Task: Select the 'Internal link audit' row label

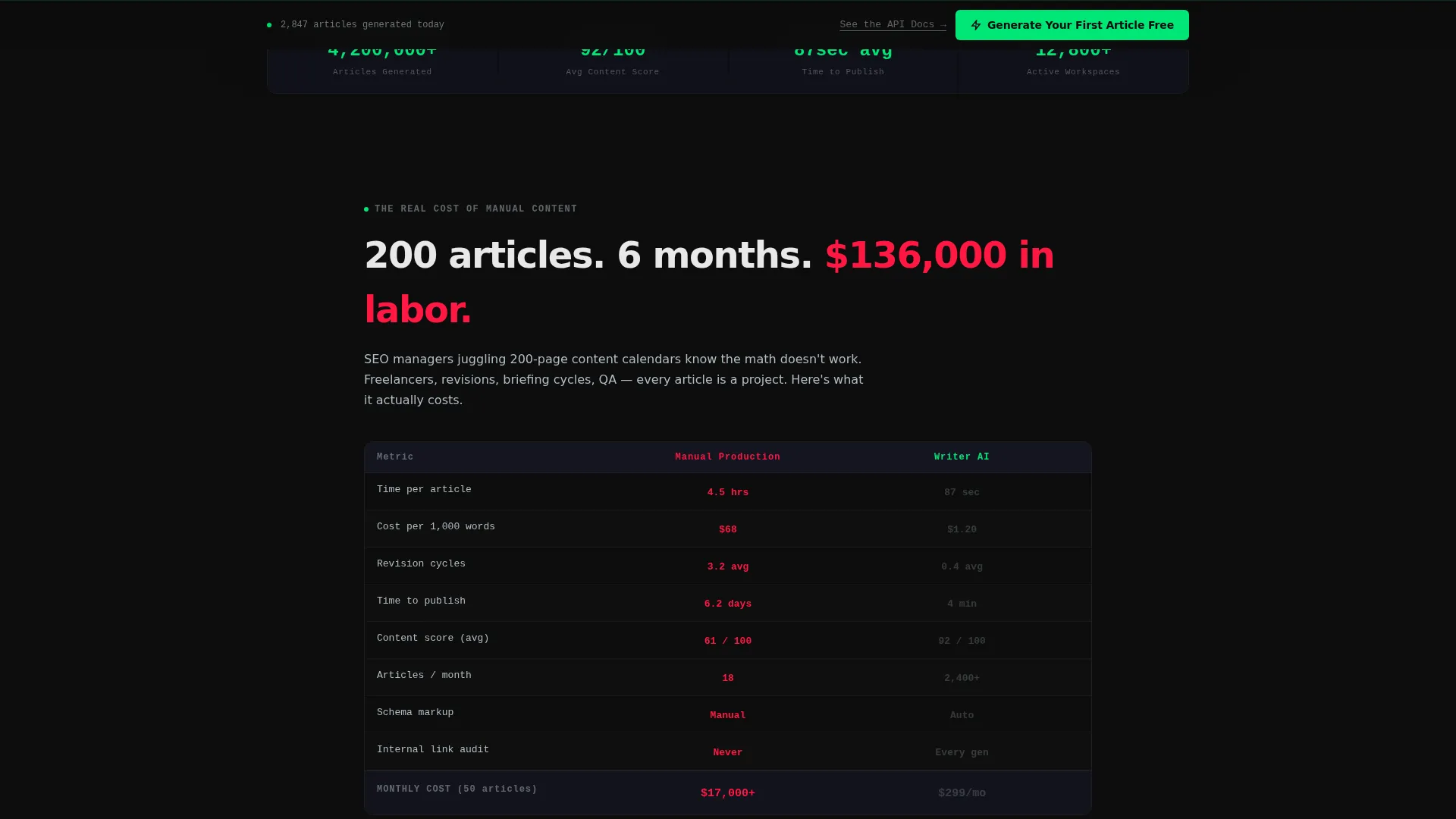Action: tap(433, 750)
